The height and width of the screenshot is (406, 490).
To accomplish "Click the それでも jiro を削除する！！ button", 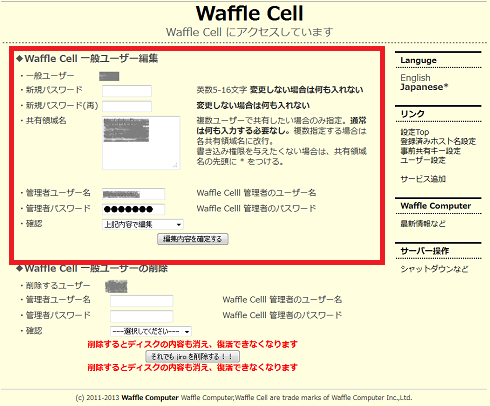I will click(x=193, y=356).
